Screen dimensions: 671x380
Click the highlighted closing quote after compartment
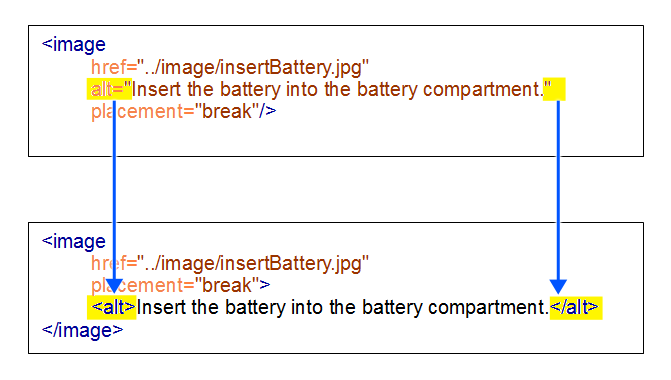554,89
